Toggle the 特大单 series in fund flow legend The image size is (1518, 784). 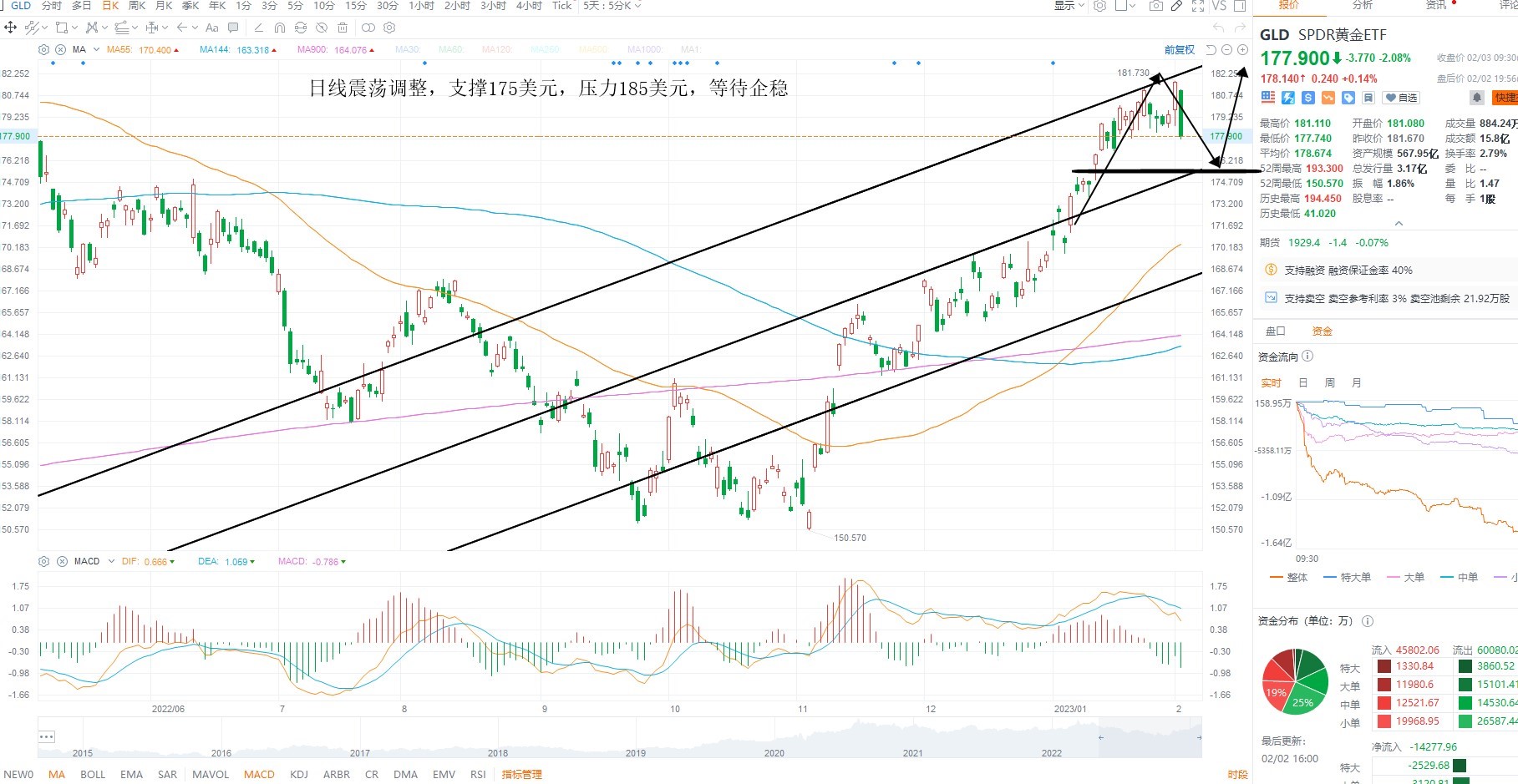point(1348,577)
